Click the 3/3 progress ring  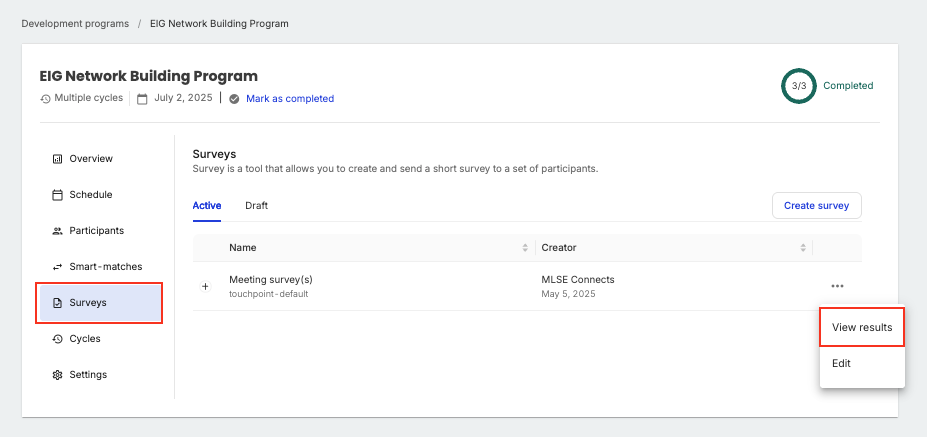pos(799,86)
